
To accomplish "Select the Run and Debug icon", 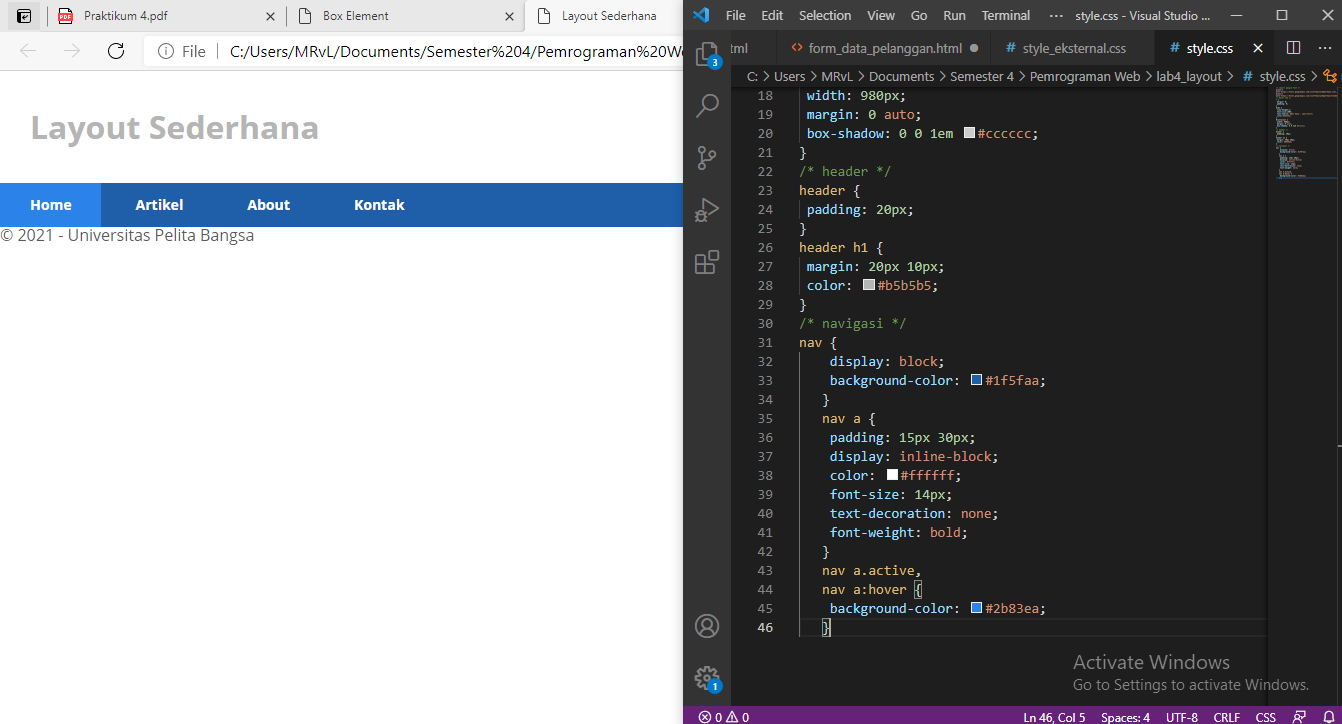I will click(707, 210).
